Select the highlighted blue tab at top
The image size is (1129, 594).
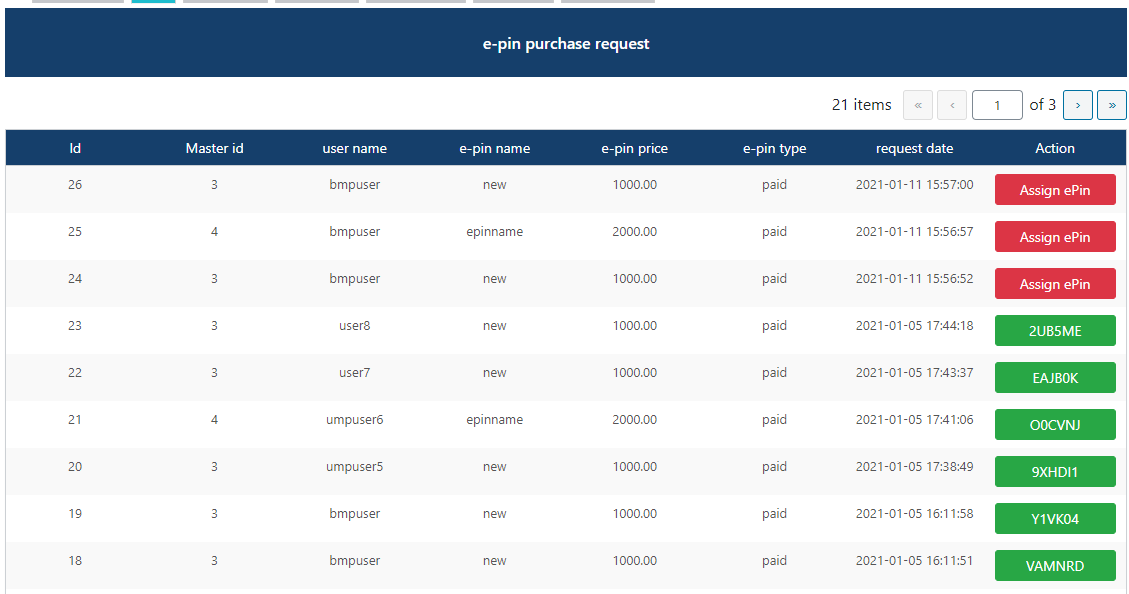(x=155, y=2)
